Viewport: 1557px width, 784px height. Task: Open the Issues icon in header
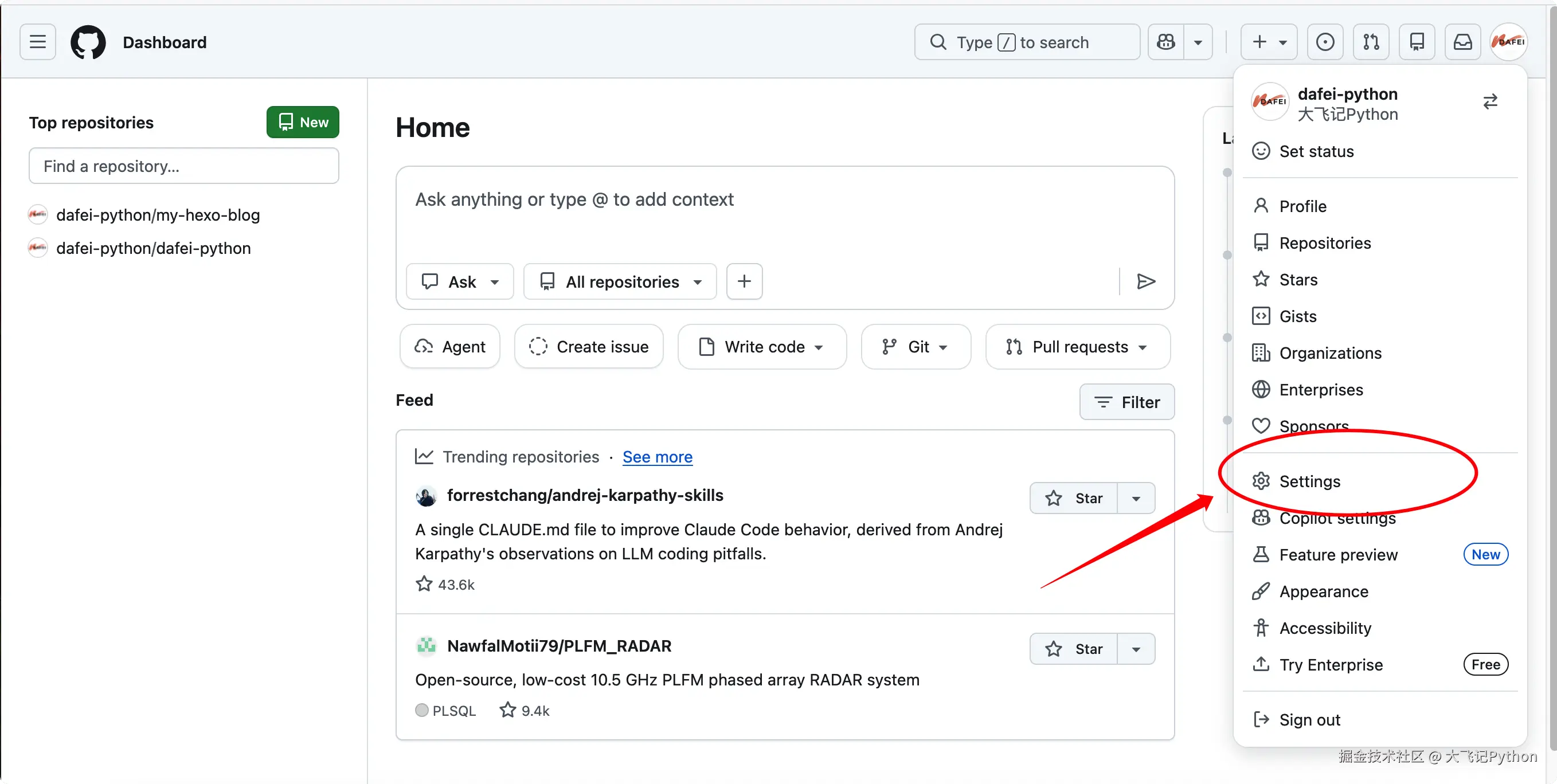pos(1324,42)
